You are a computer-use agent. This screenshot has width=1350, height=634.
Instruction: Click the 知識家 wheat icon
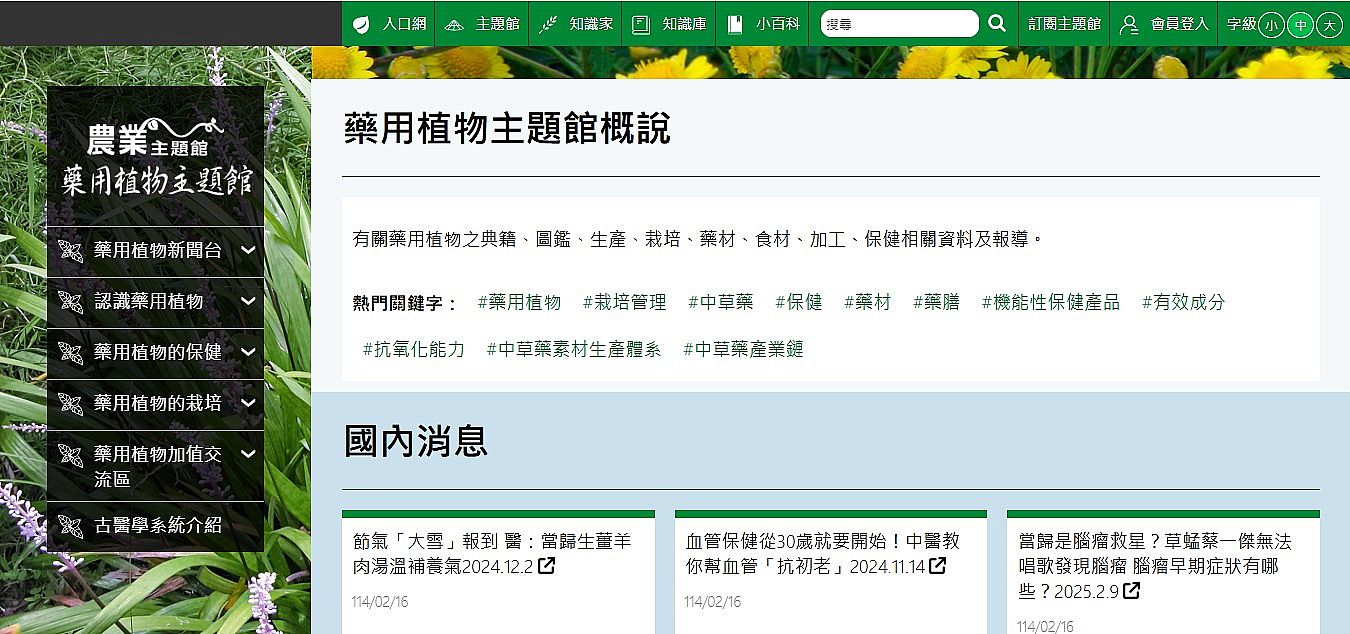(548, 24)
